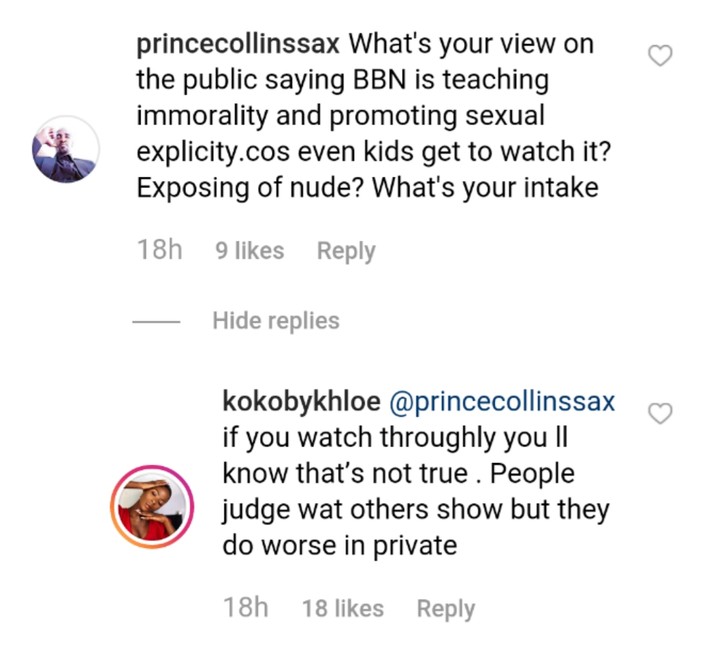The image size is (720, 646).
Task: Open the kokobykhloe username link
Action: pyautogui.click(x=300, y=402)
